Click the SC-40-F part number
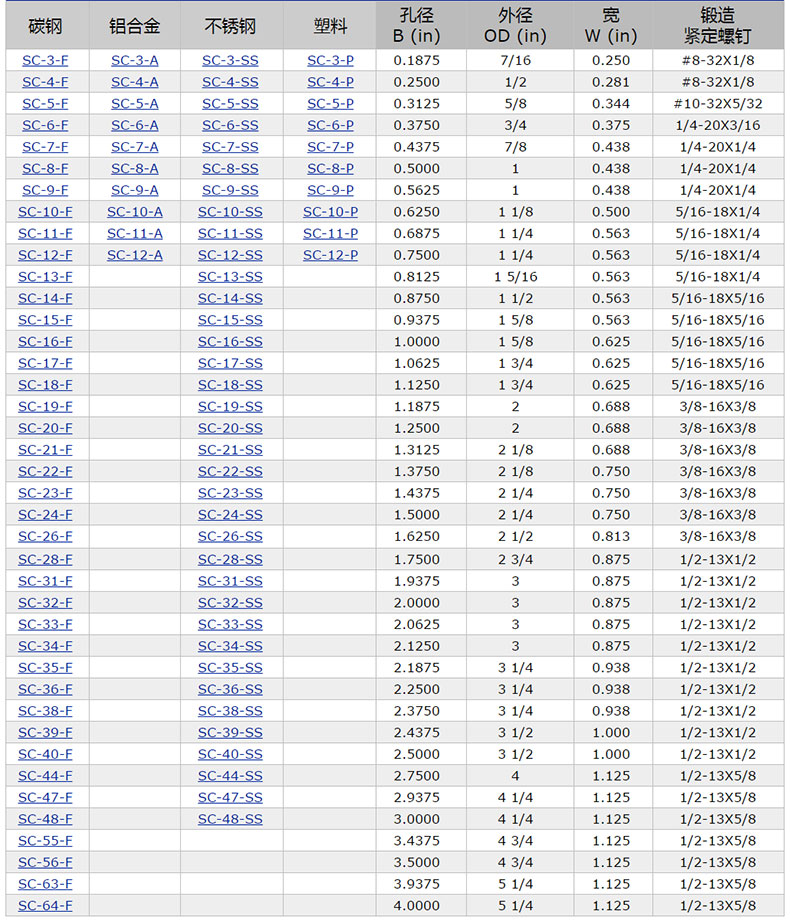Image resolution: width=790 pixels, height=921 pixels. click(x=45, y=755)
